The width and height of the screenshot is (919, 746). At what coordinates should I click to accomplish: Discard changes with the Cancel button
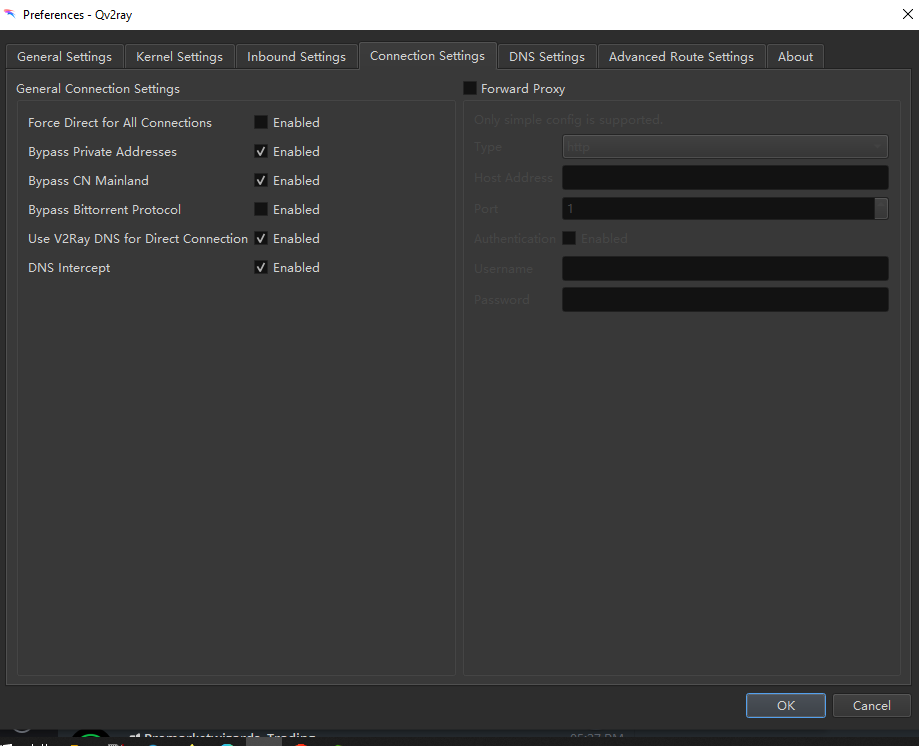872,705
